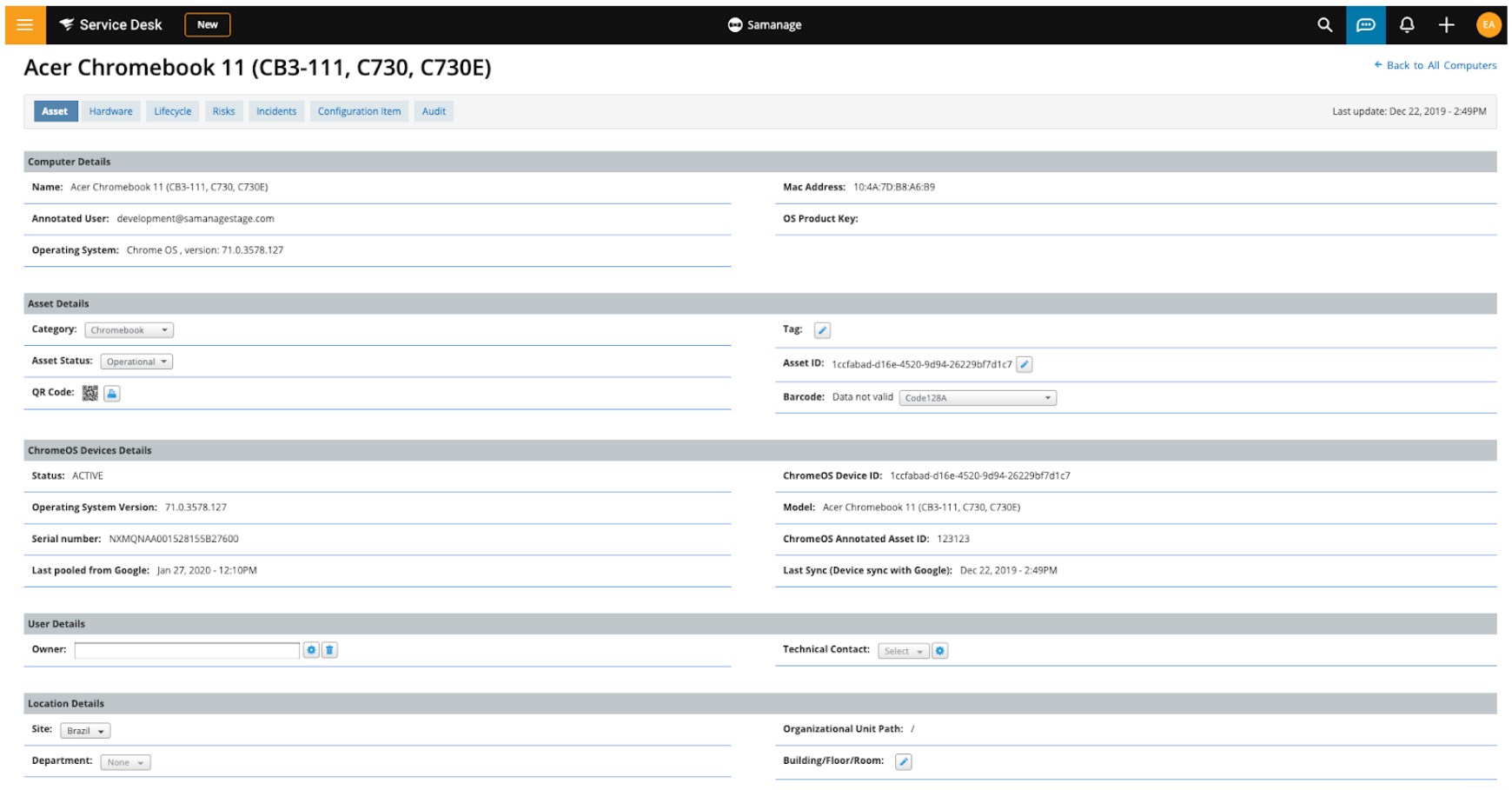Click Last Sync value Dec 22, 2019

pyautogui.click(x=1009, y=571)
